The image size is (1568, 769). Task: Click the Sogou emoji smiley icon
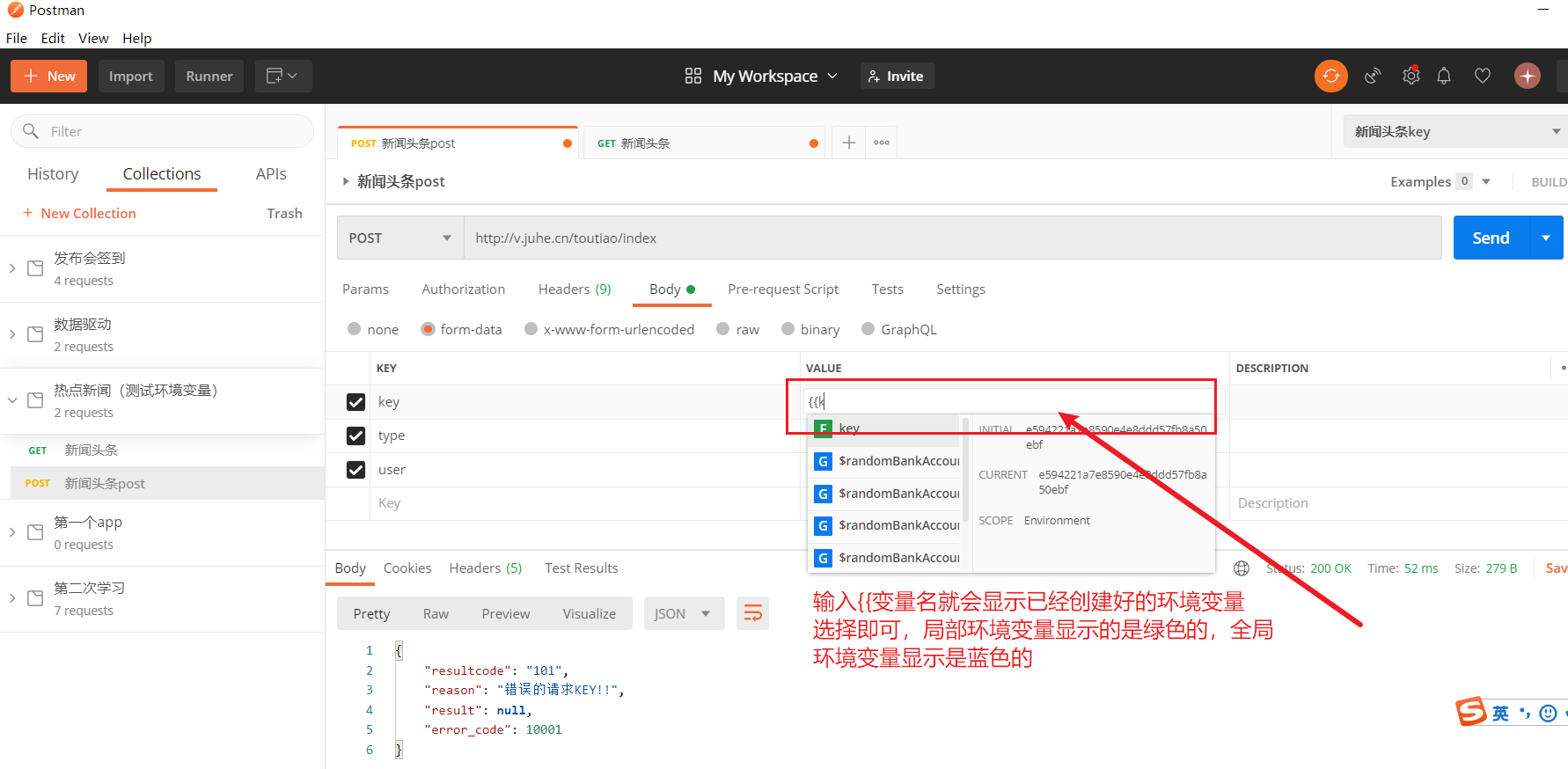coord(1548,713)
